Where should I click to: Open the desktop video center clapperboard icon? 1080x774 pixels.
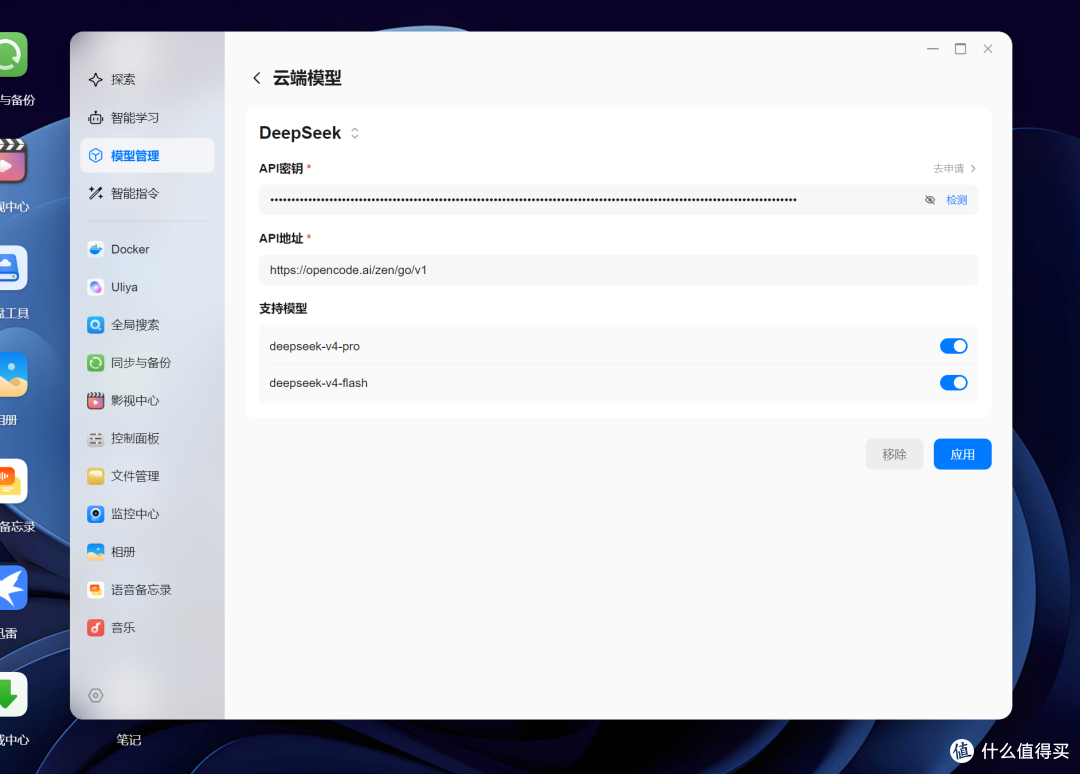pyautogui.click(x=12, y=161)
